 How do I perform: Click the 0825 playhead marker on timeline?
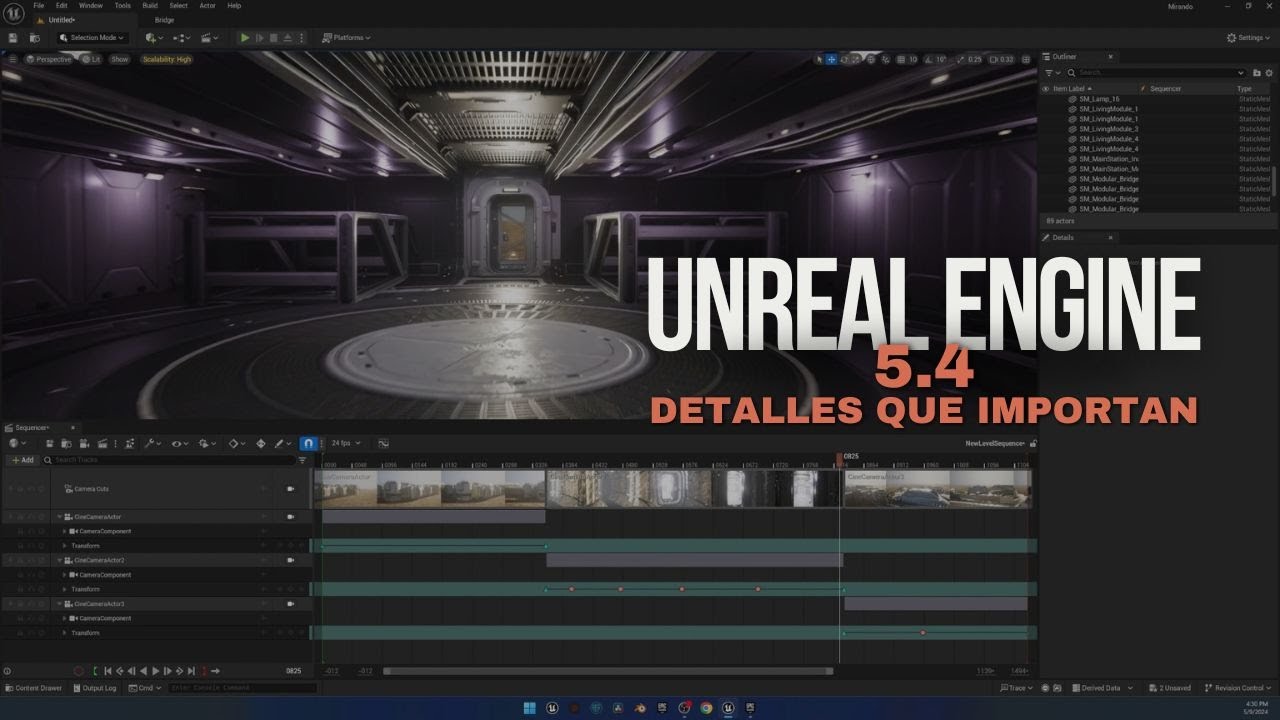(840, 458)
